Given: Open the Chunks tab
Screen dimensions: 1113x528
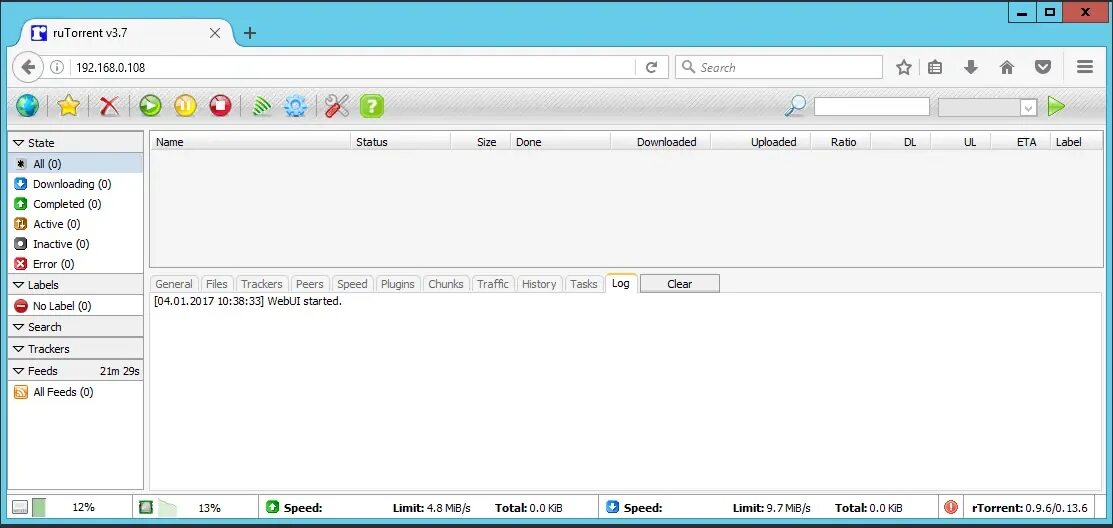Looking at the screenshot, I should pyautogui.click(x=446, y=284).
